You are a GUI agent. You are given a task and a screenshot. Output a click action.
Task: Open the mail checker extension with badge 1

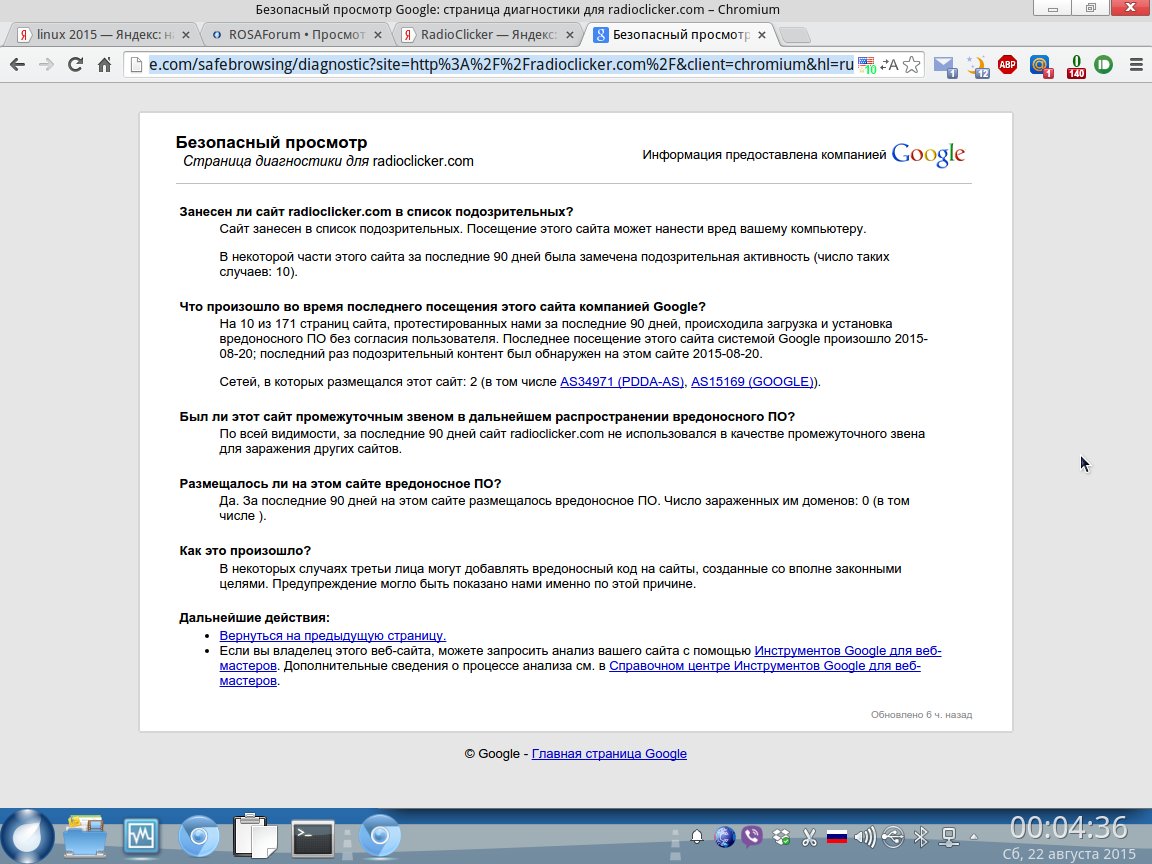(945, 66)
